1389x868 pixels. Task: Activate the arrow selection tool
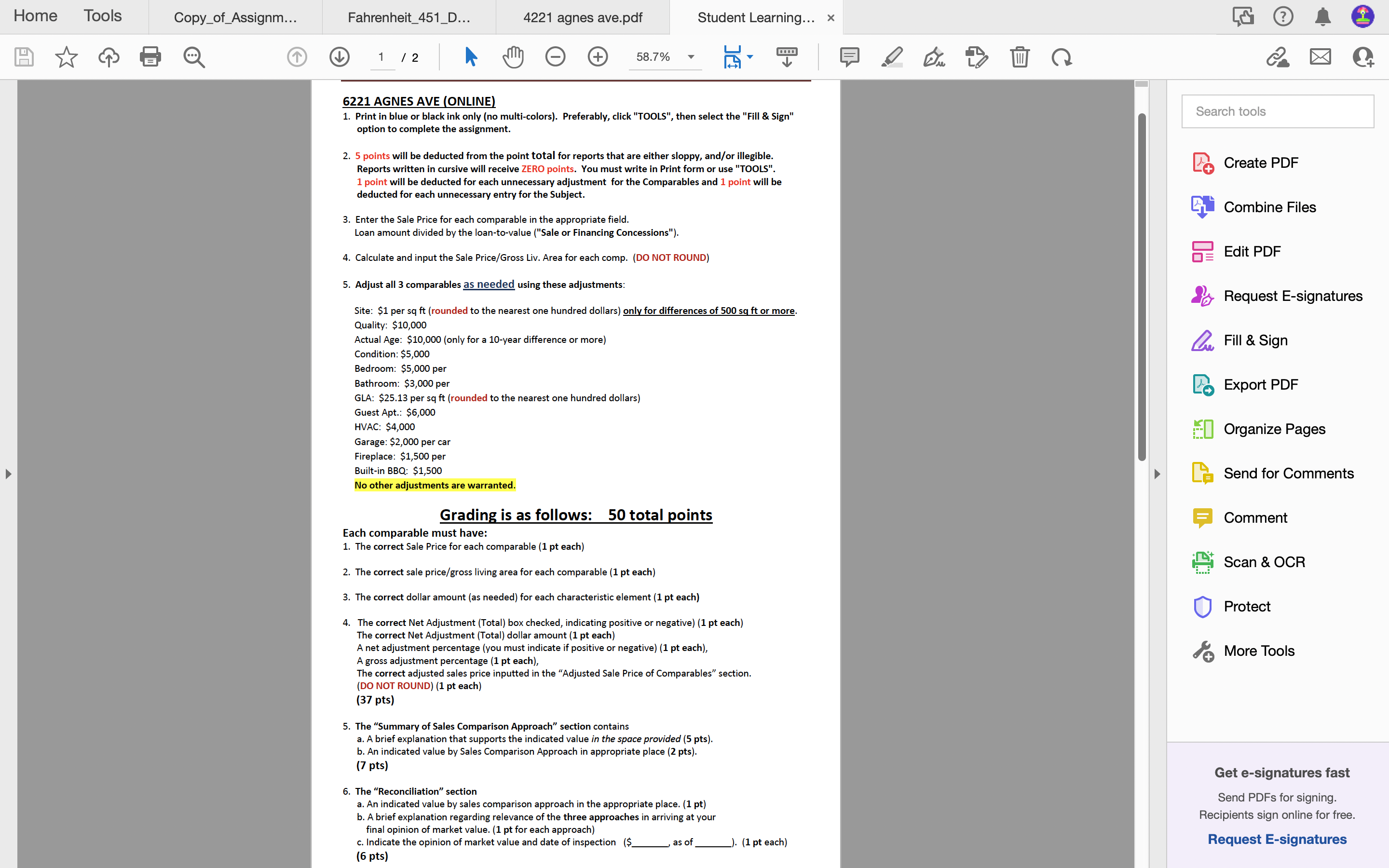point(471,57)
